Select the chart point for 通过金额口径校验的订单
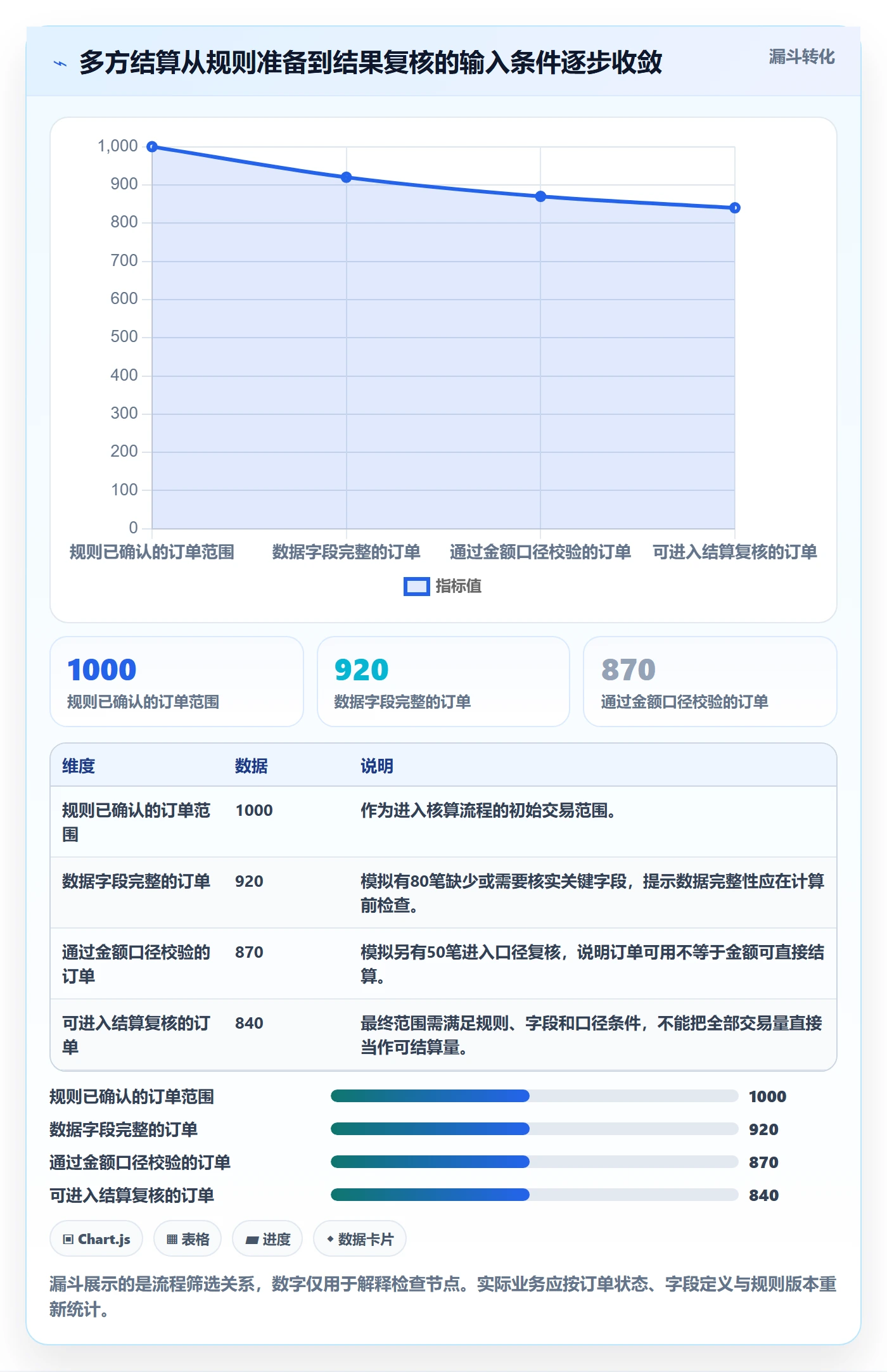The height and width of the screenshot is (1372, 887). [540, 196]
